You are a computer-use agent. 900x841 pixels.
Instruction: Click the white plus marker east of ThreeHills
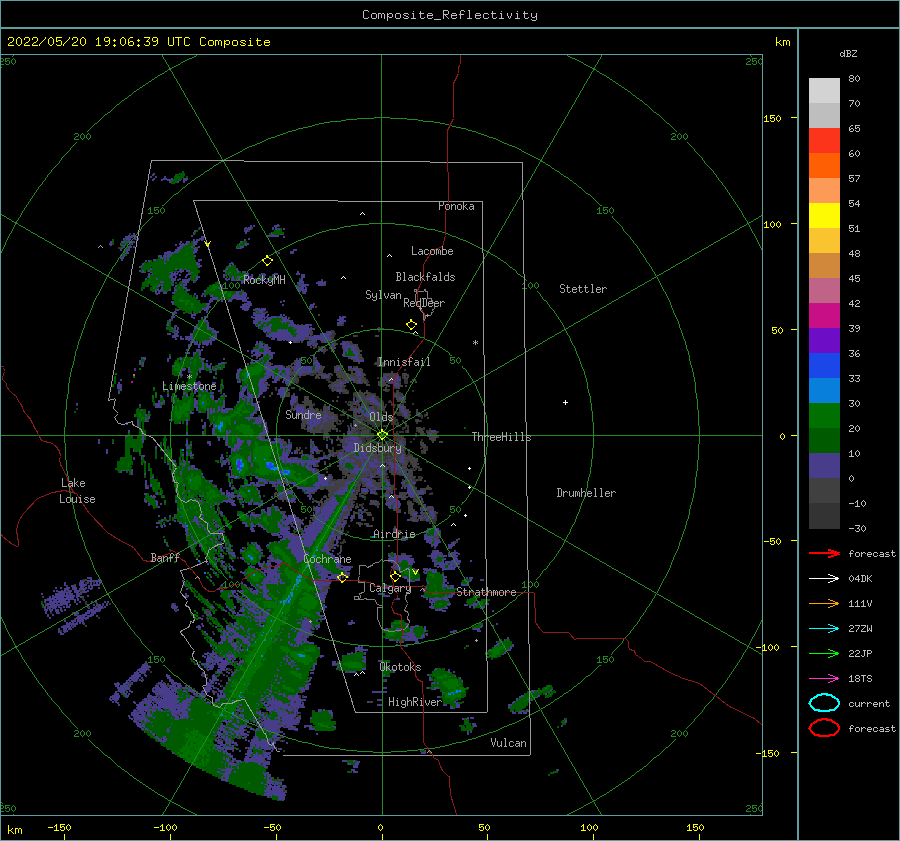tap(565, 402)
